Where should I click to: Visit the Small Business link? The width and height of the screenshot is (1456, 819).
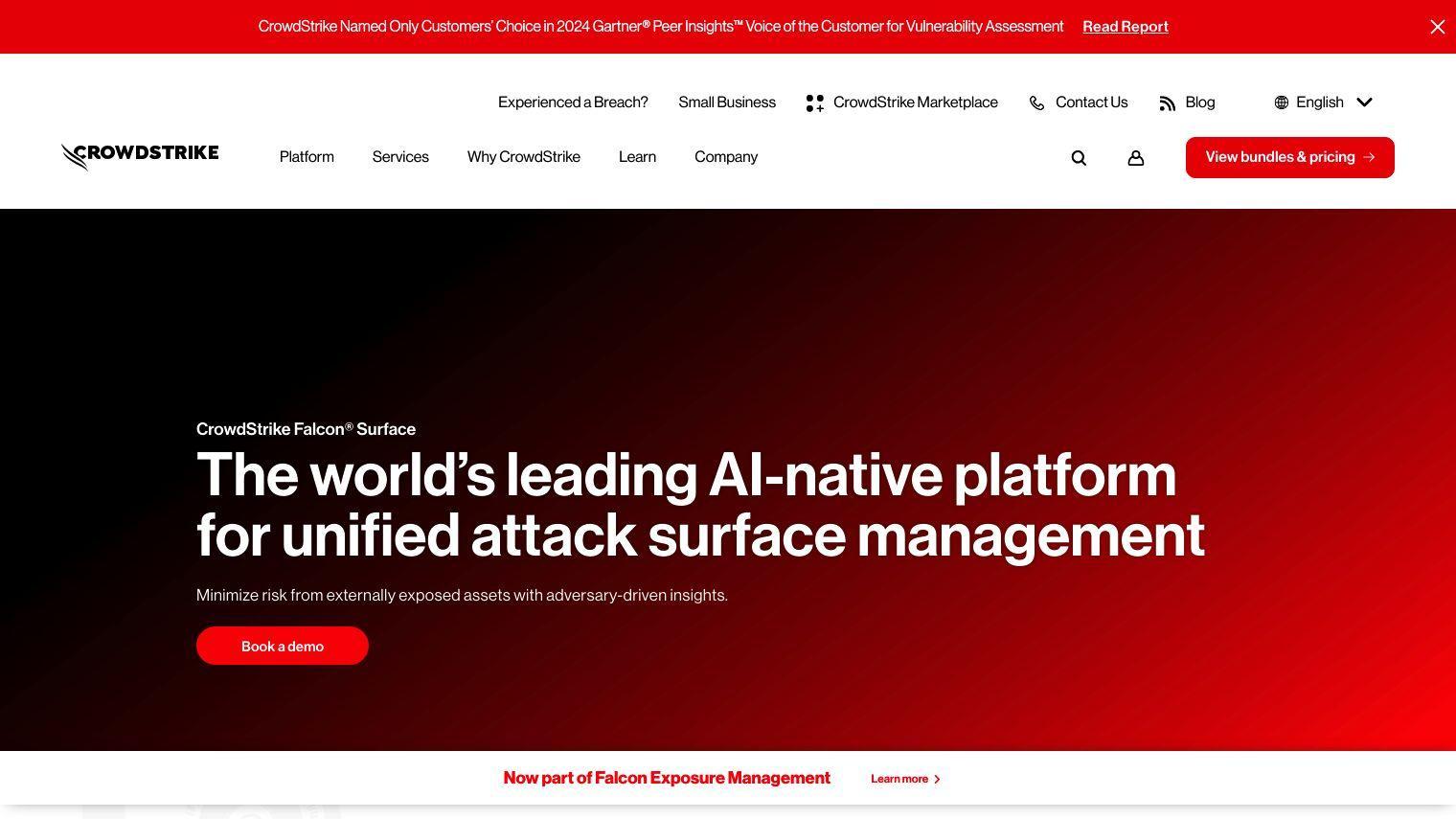(727, 102)
